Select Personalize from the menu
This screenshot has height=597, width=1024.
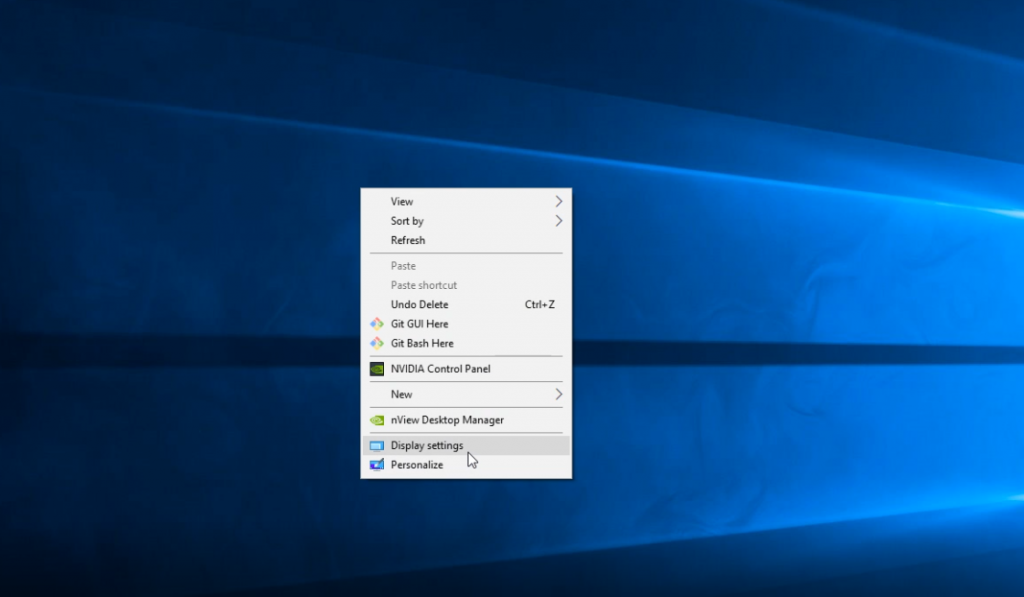466,465
